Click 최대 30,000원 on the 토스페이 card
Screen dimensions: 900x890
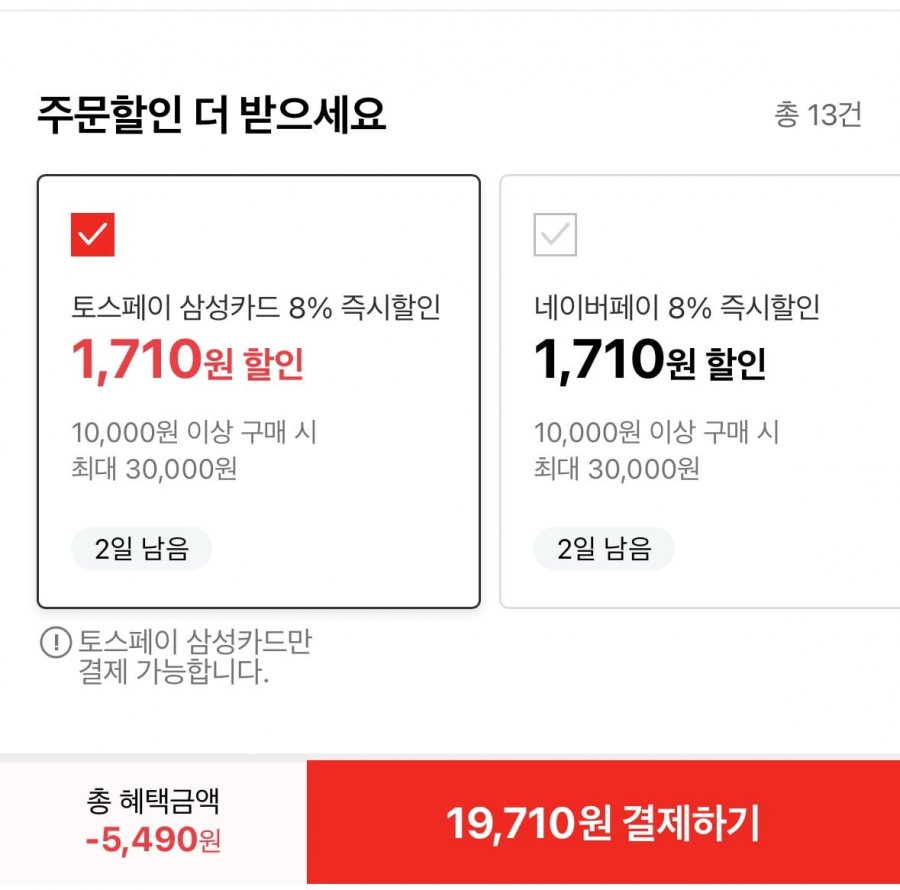pos(154,468)
